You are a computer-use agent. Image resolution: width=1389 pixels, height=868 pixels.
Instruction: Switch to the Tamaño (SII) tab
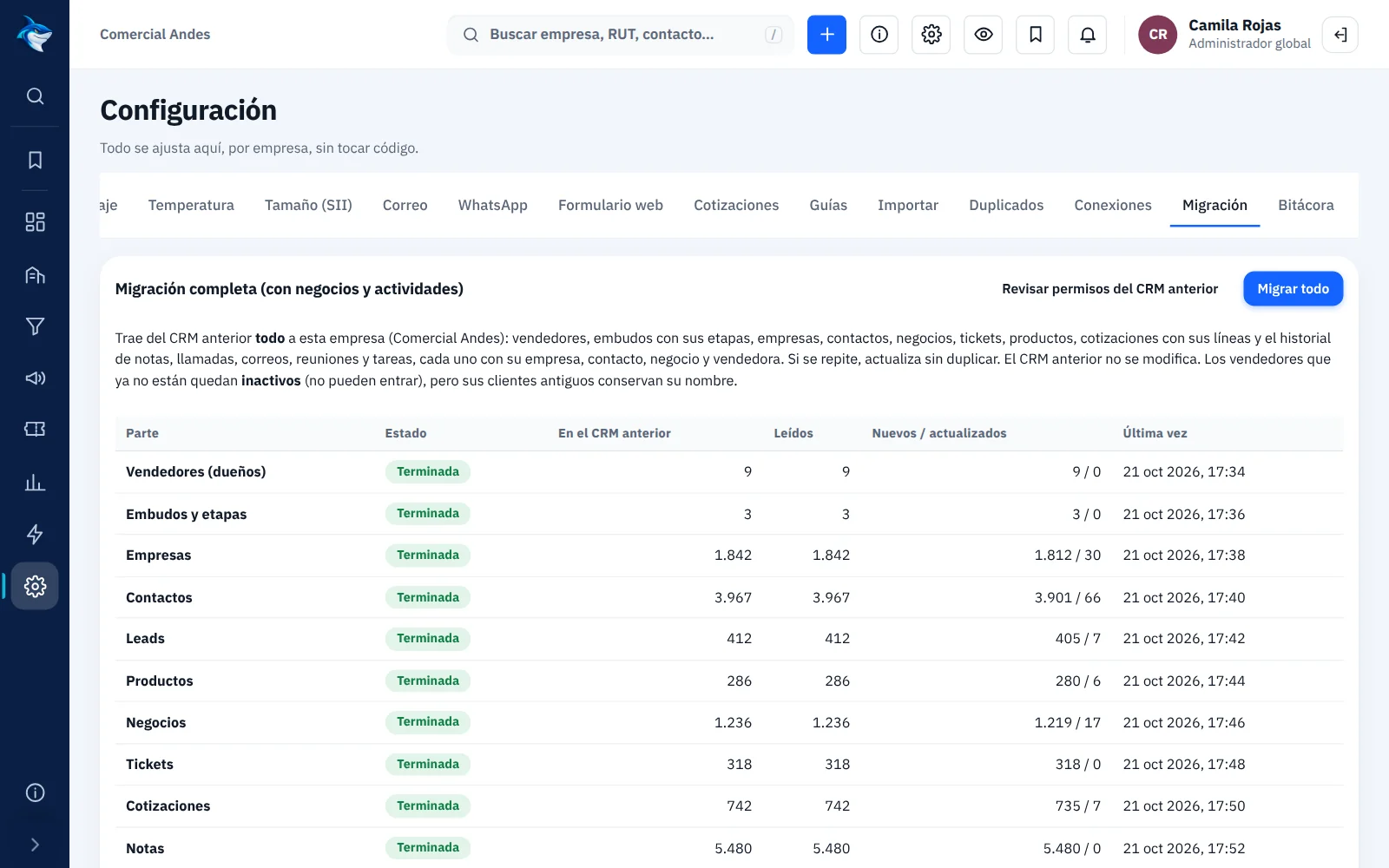tap(308, 206)
